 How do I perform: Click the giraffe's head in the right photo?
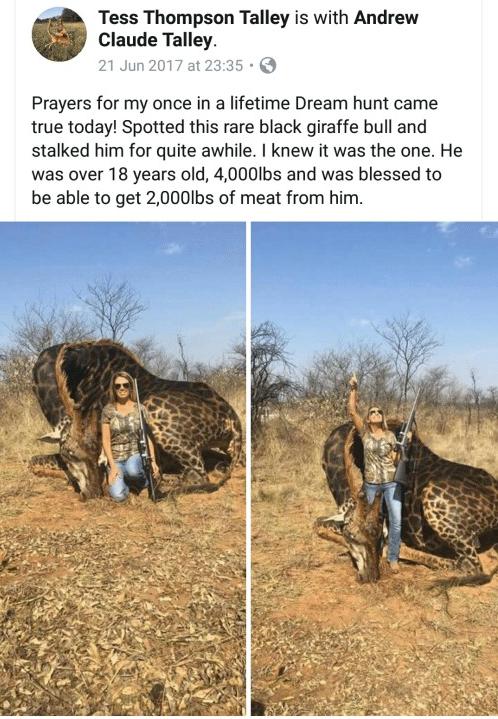[360, 536]
